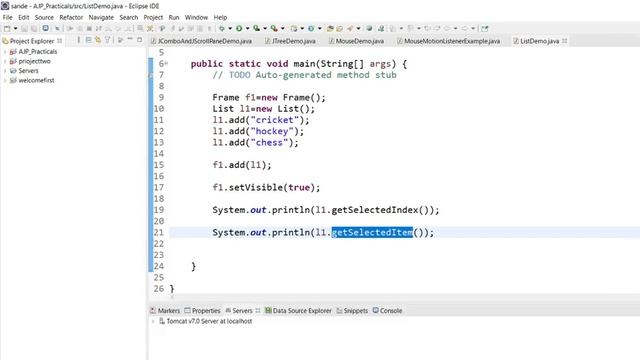This screenshot has width=640, height=360.
Task: Click the blue terminal icon in toolbar
Action: pos(46,28)
